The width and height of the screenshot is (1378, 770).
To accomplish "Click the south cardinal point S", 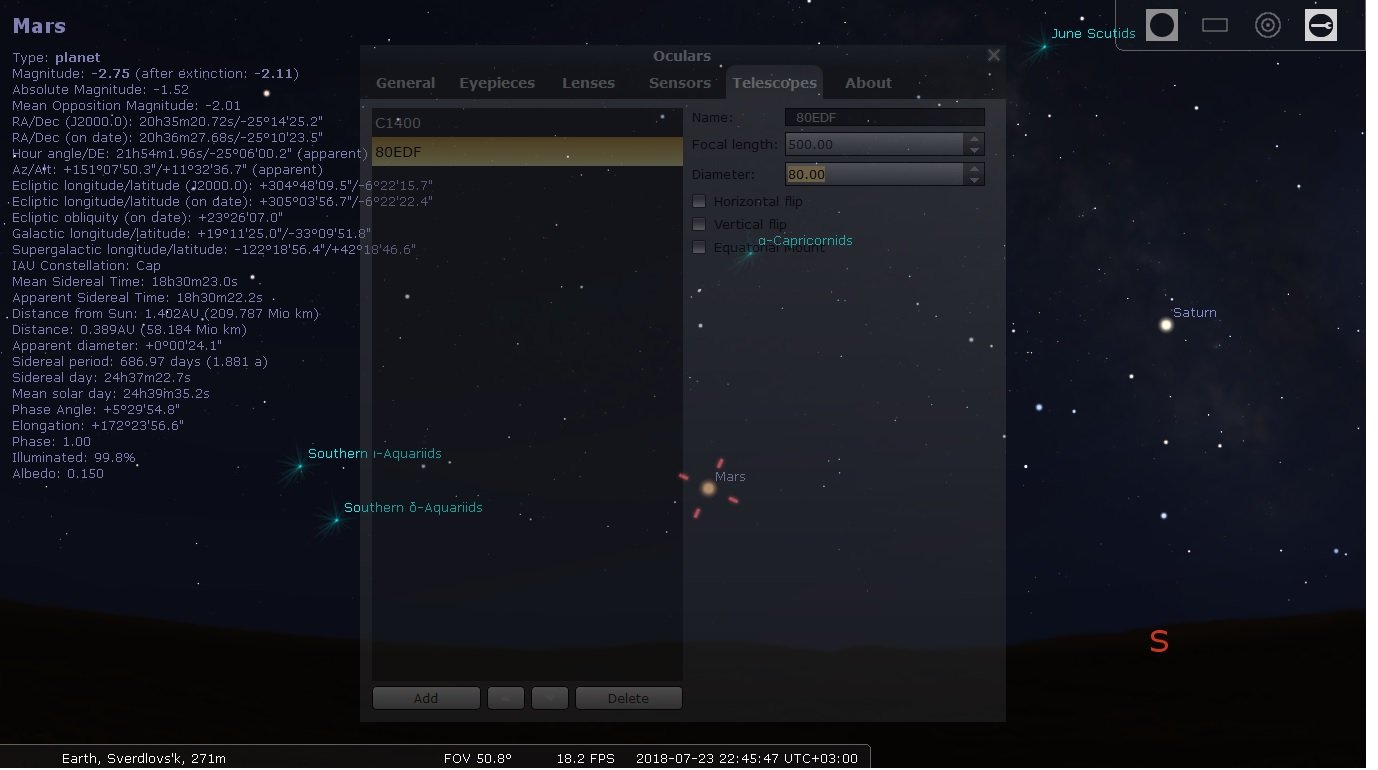I will point(1159,641).
